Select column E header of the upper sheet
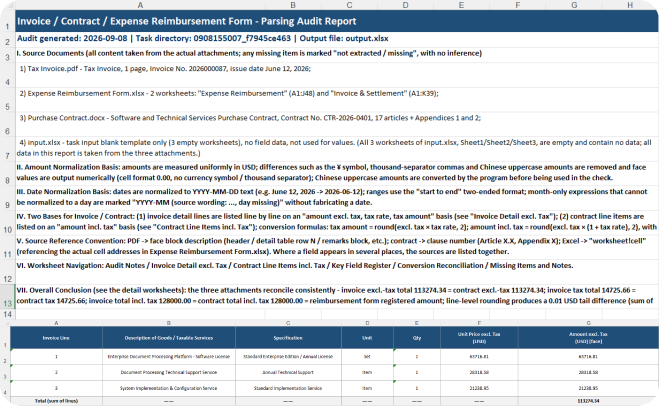Screen dimensions: 659x406 (461, 5)
